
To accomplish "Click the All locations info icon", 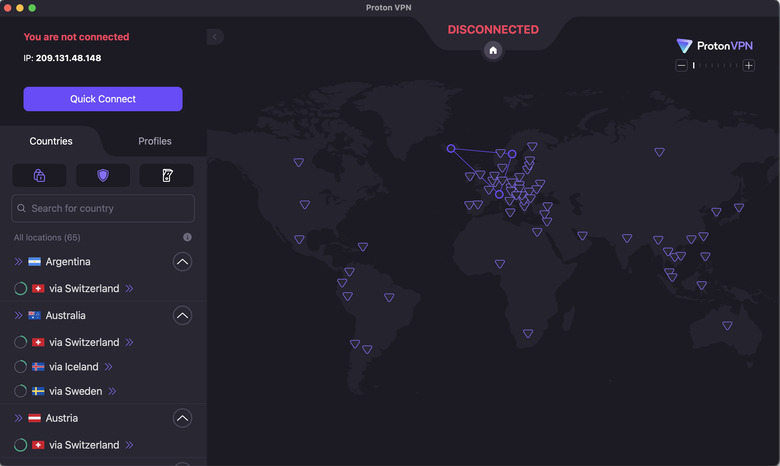I will coord(187,237).
